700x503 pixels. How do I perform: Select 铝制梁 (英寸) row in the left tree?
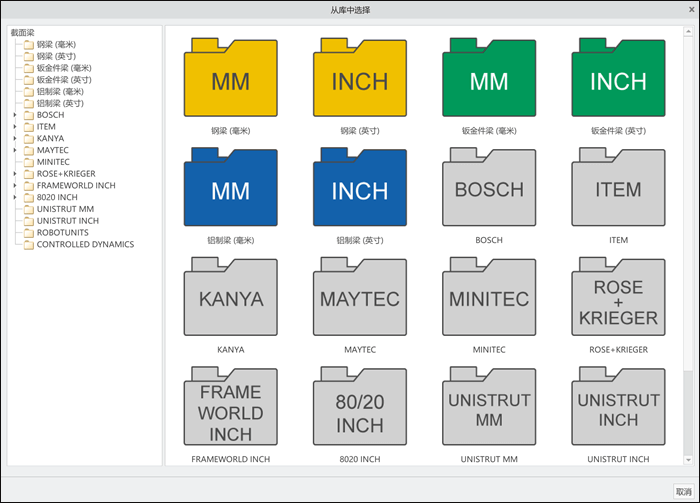click(x=54, y=103)
